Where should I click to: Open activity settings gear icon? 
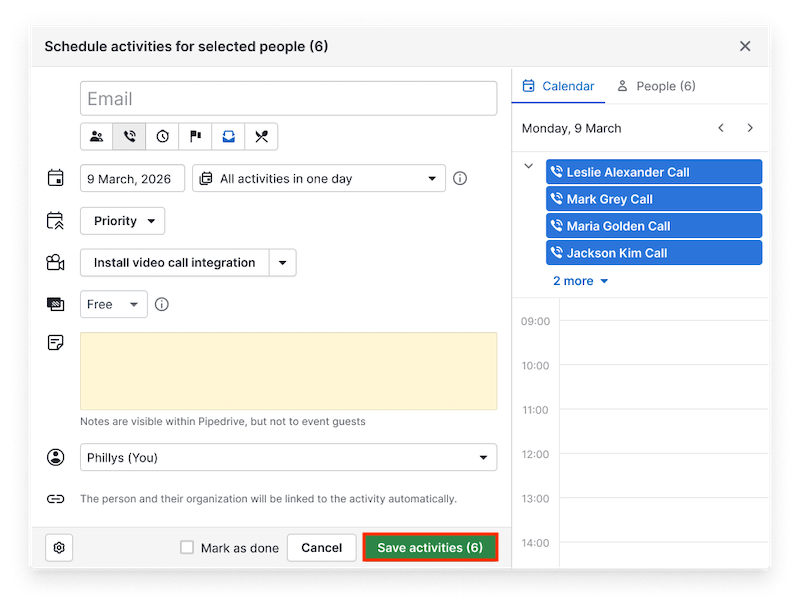pos(60,548)
